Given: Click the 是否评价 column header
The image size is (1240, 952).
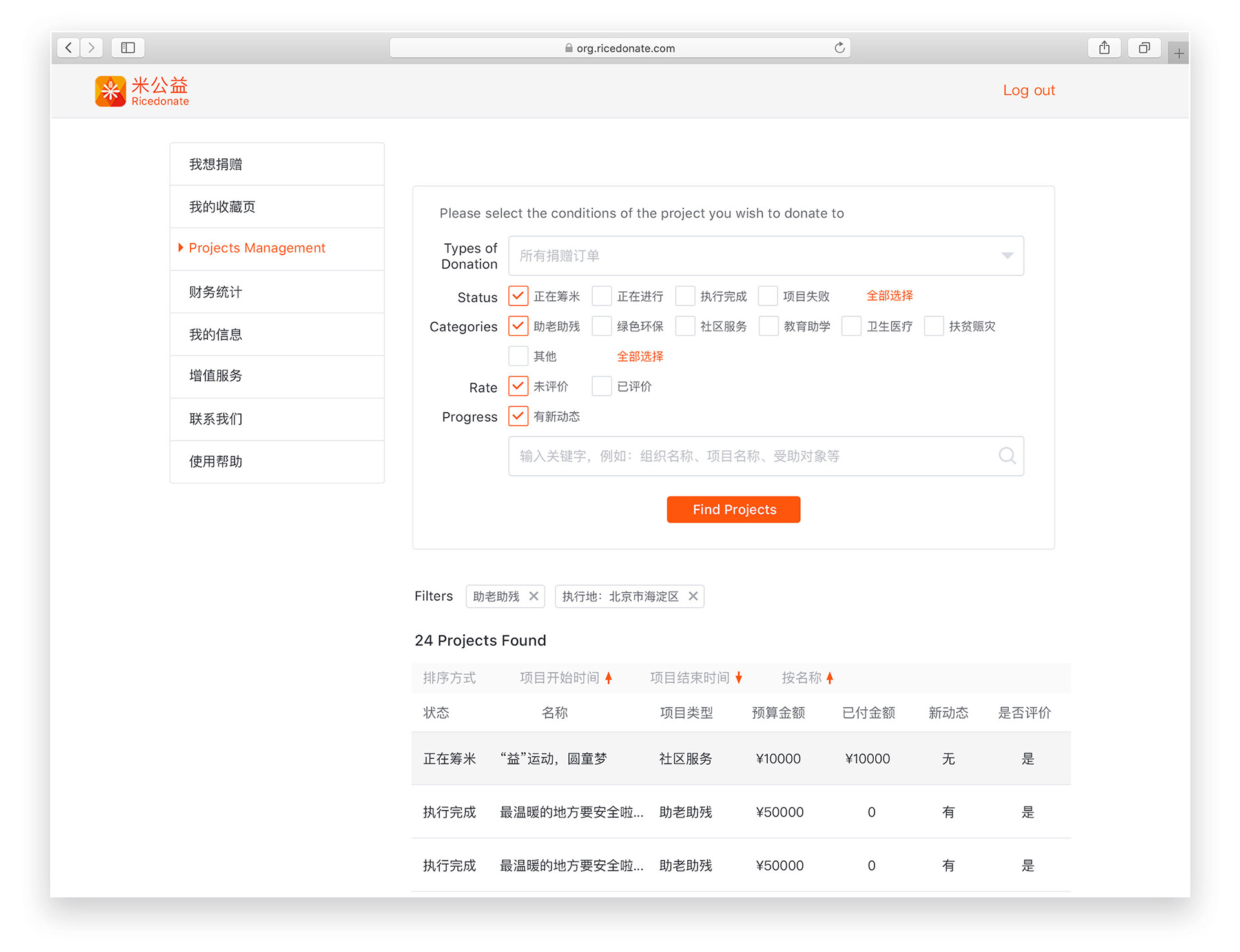Looking at the screenshot, I should (x=1025, y=712).
